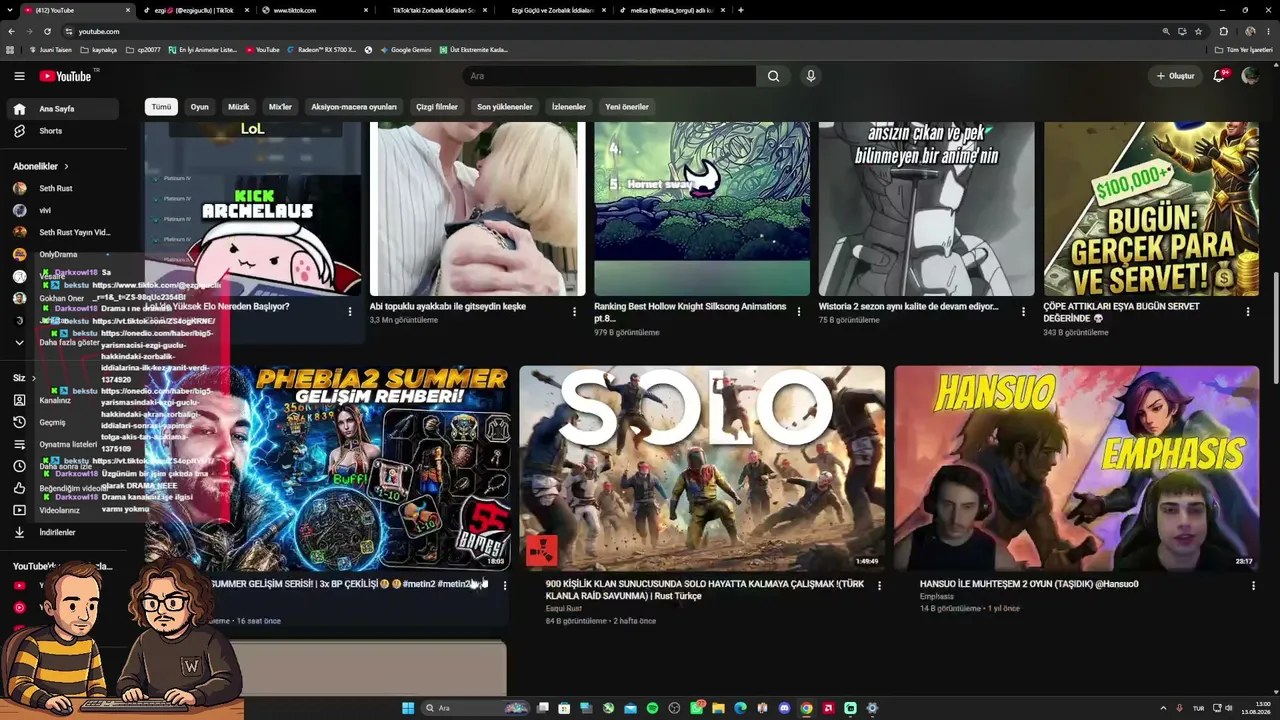Click the address bar showing youtube.com
Viewport: 1280px width, 720px height.
tap(600, 32)
